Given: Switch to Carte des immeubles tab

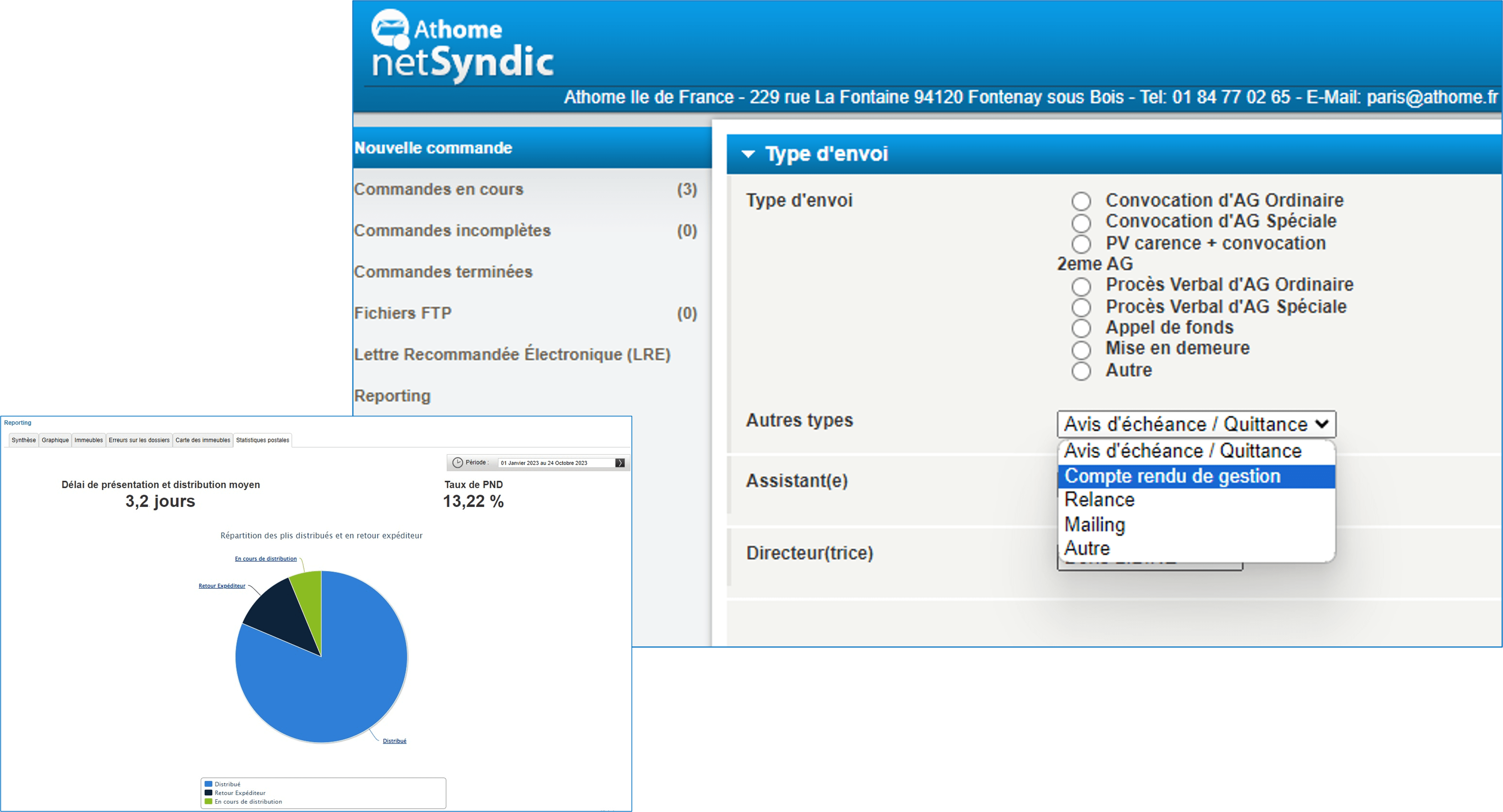Looking at the screenshot, I should coord(203,440).
